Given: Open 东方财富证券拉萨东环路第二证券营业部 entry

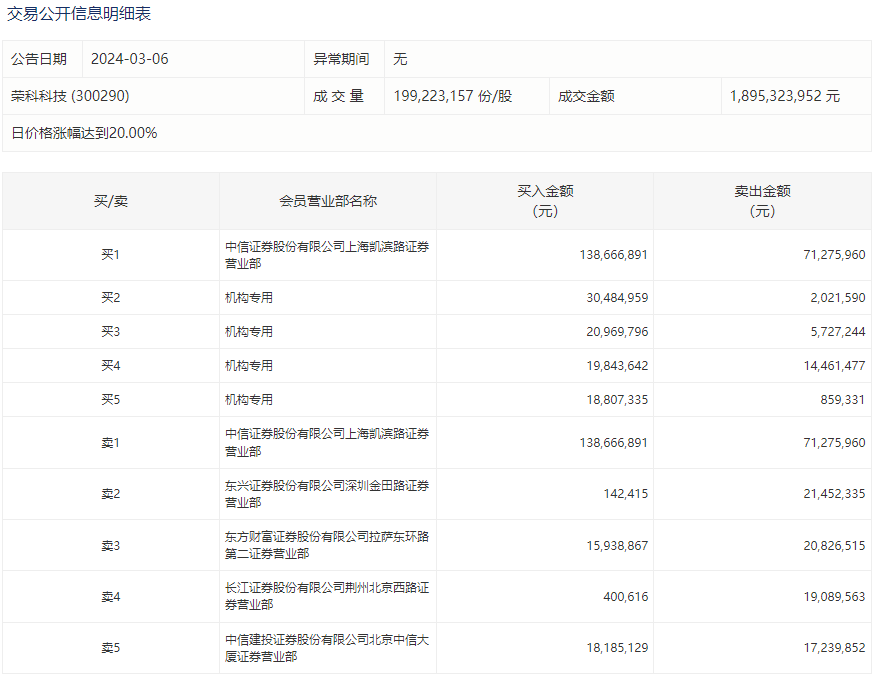Looking at the screenshot, I should pyautogui.click(x=327, y=545).
